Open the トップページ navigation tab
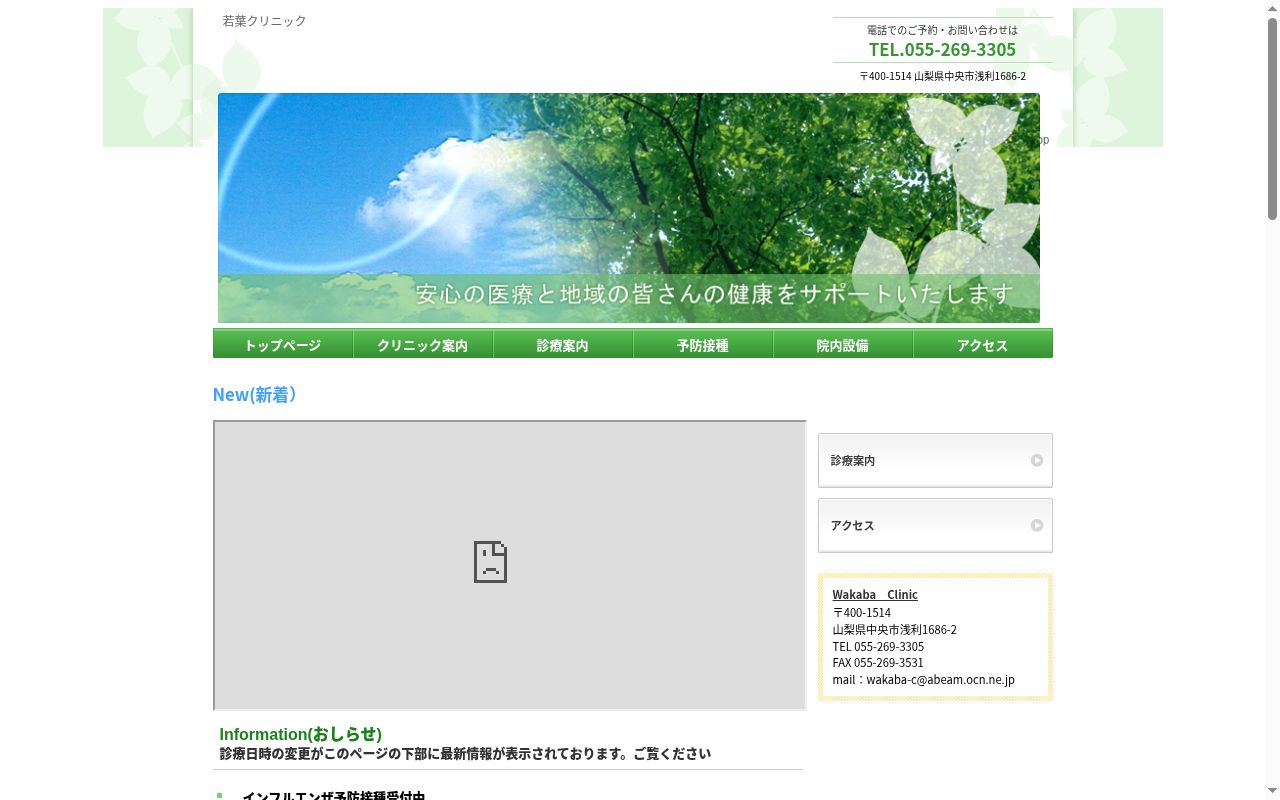This screenshot has width=1280, height=800. tap(283, 344)
